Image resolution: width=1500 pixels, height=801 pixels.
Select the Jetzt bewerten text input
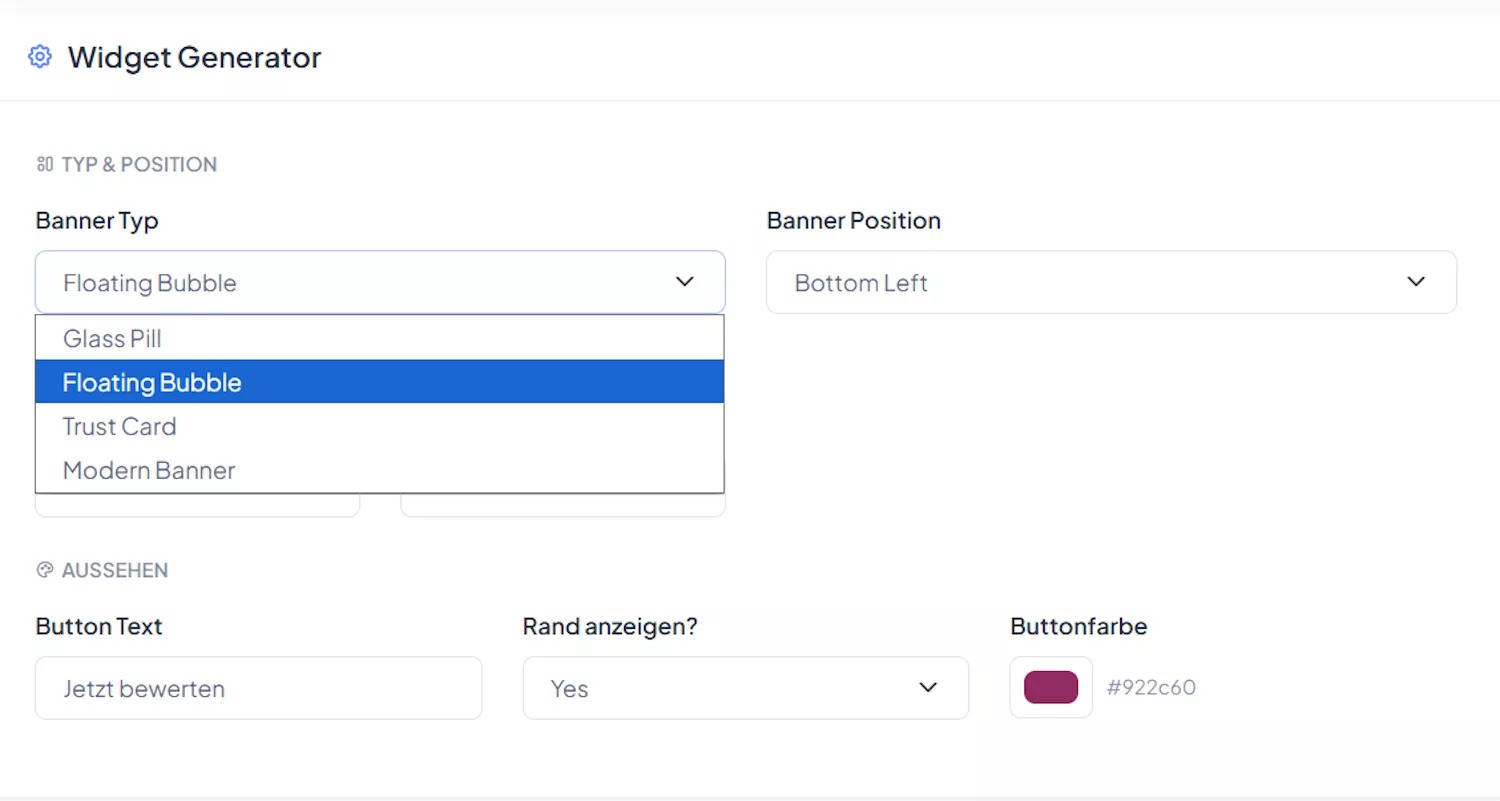[258, 688]
